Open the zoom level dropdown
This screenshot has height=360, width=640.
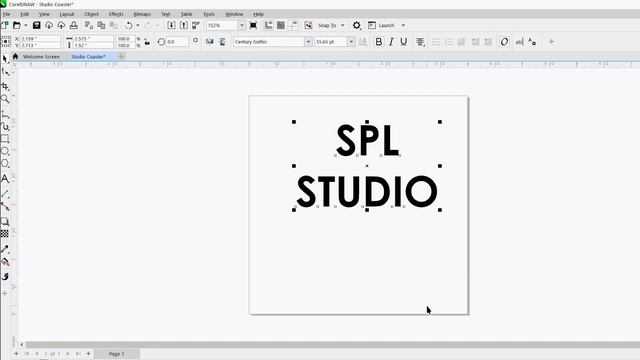(x=242, y=25)
